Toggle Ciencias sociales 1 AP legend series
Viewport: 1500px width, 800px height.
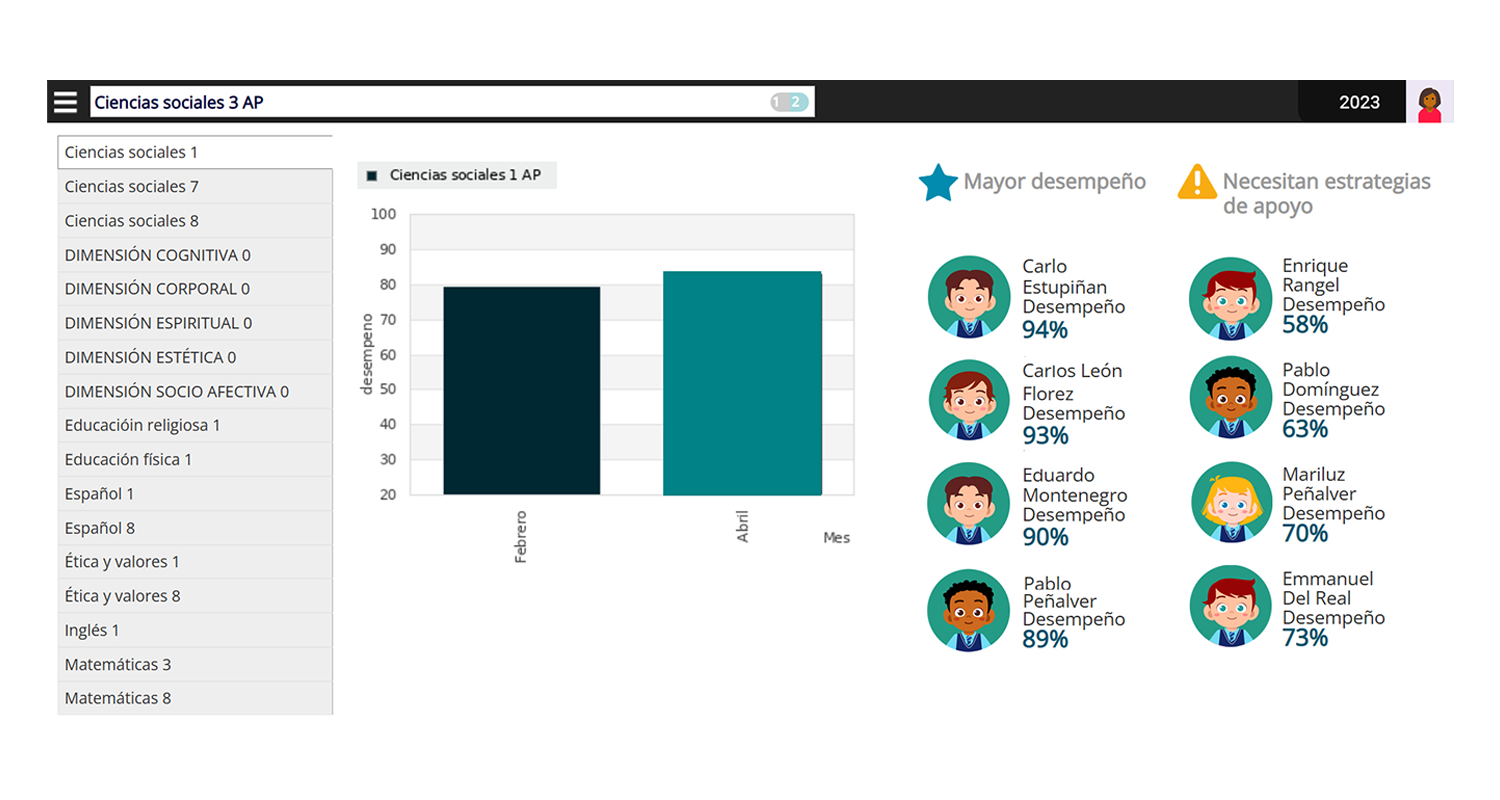pos(456,175)
